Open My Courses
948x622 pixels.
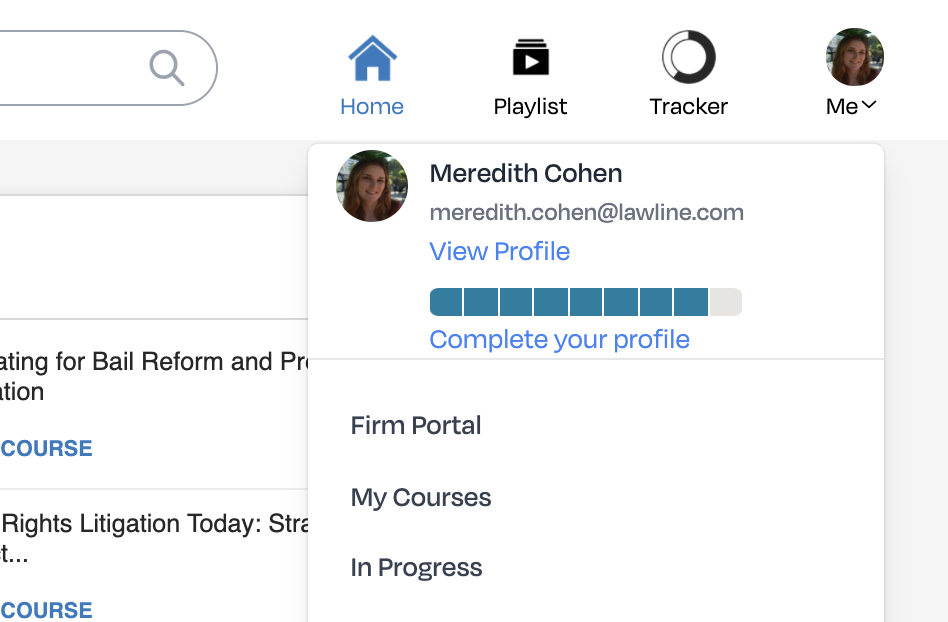click(420, 497)
